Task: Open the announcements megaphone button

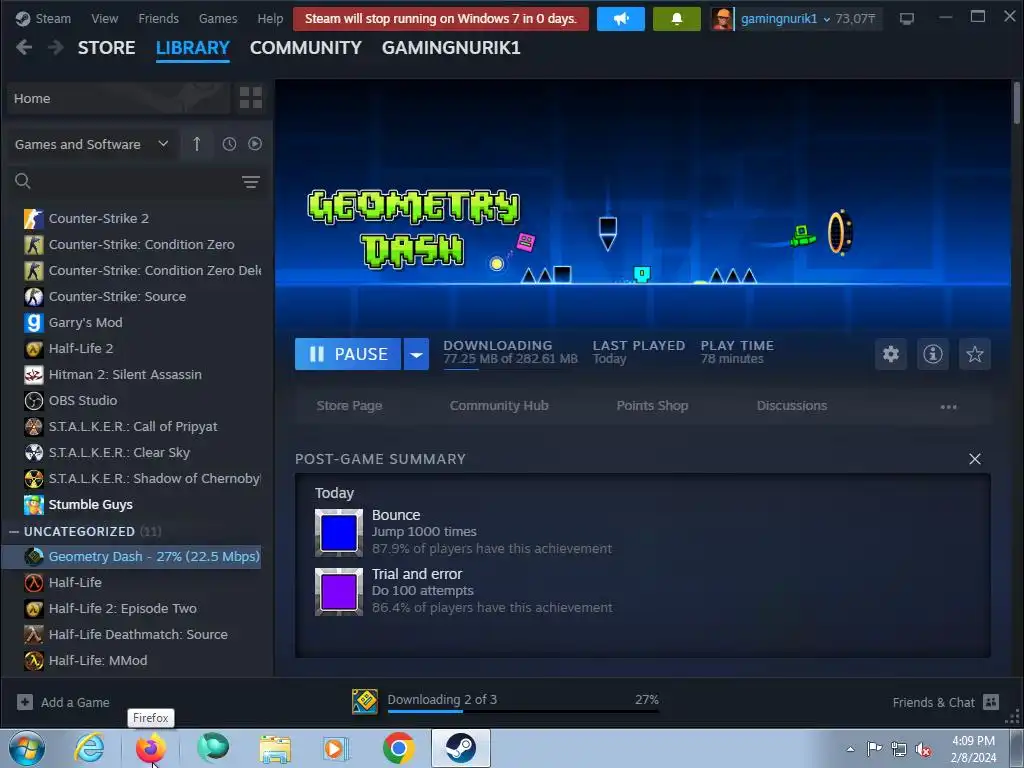Action: (620, 19)
